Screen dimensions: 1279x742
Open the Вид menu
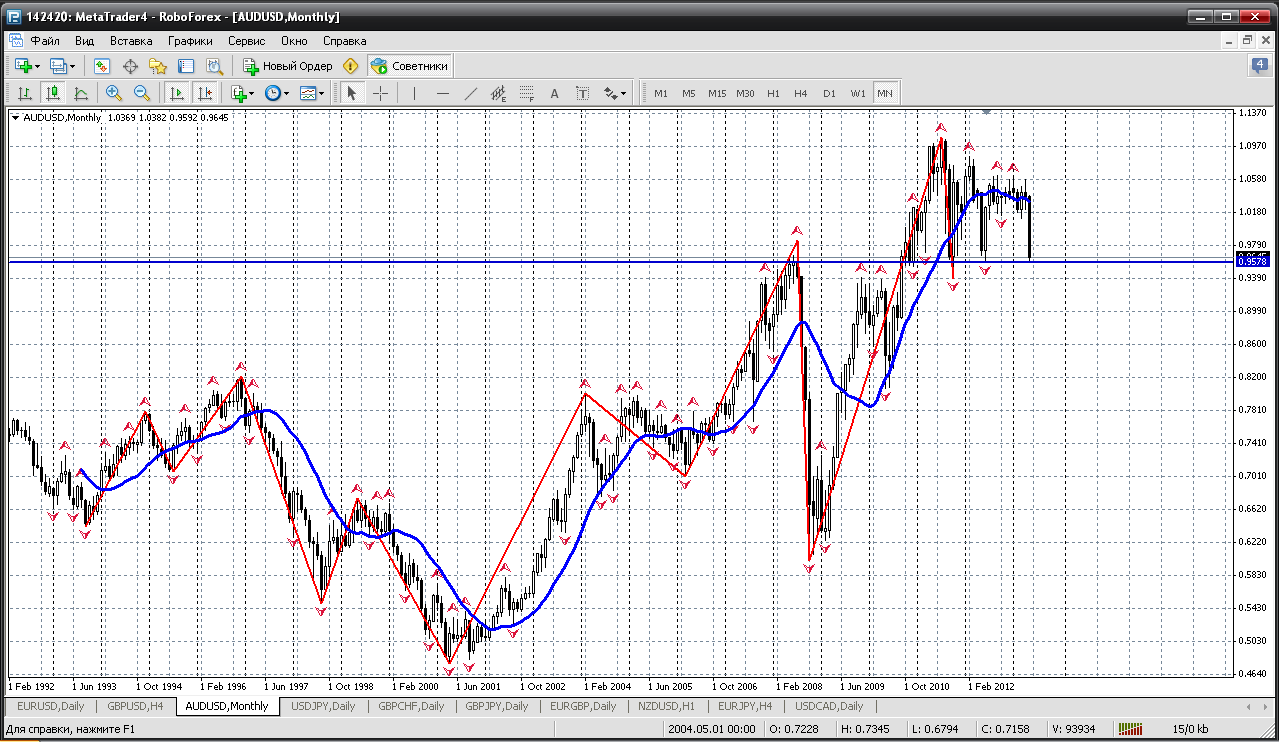[85, 41]
